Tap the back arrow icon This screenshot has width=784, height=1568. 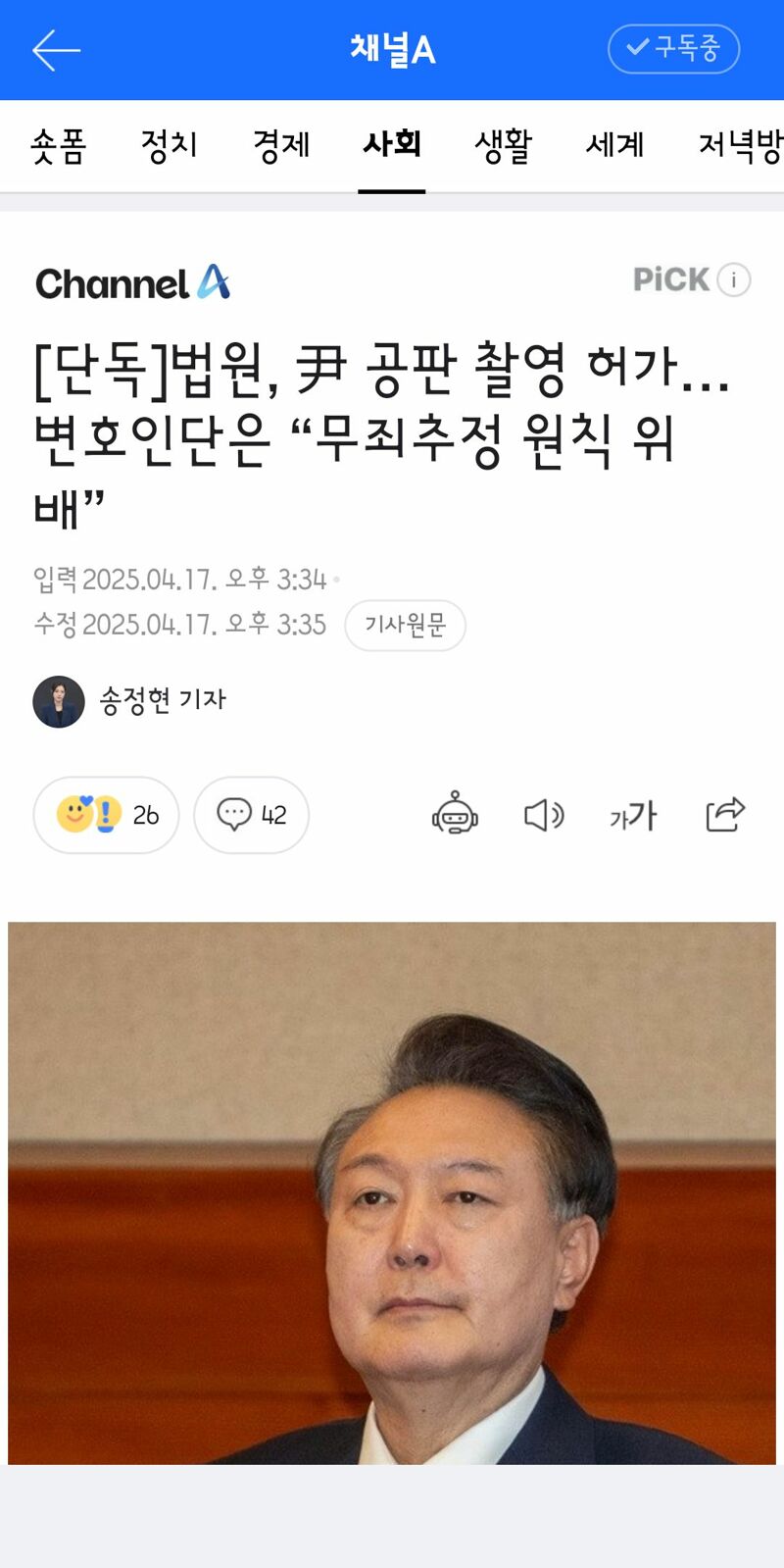coord(56,50)
